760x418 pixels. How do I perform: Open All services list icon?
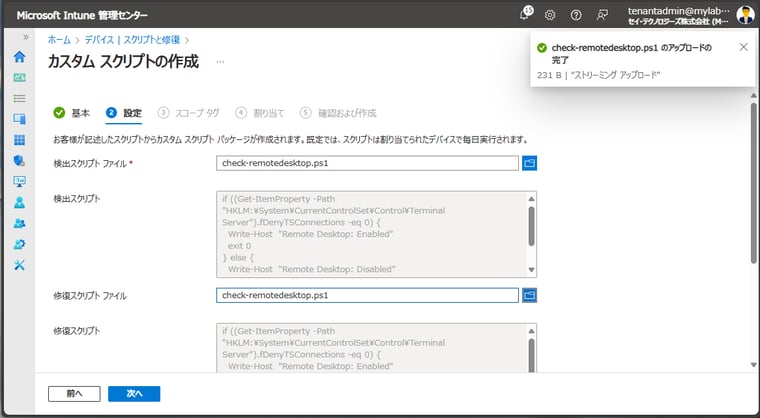click(x=19, y=98)
